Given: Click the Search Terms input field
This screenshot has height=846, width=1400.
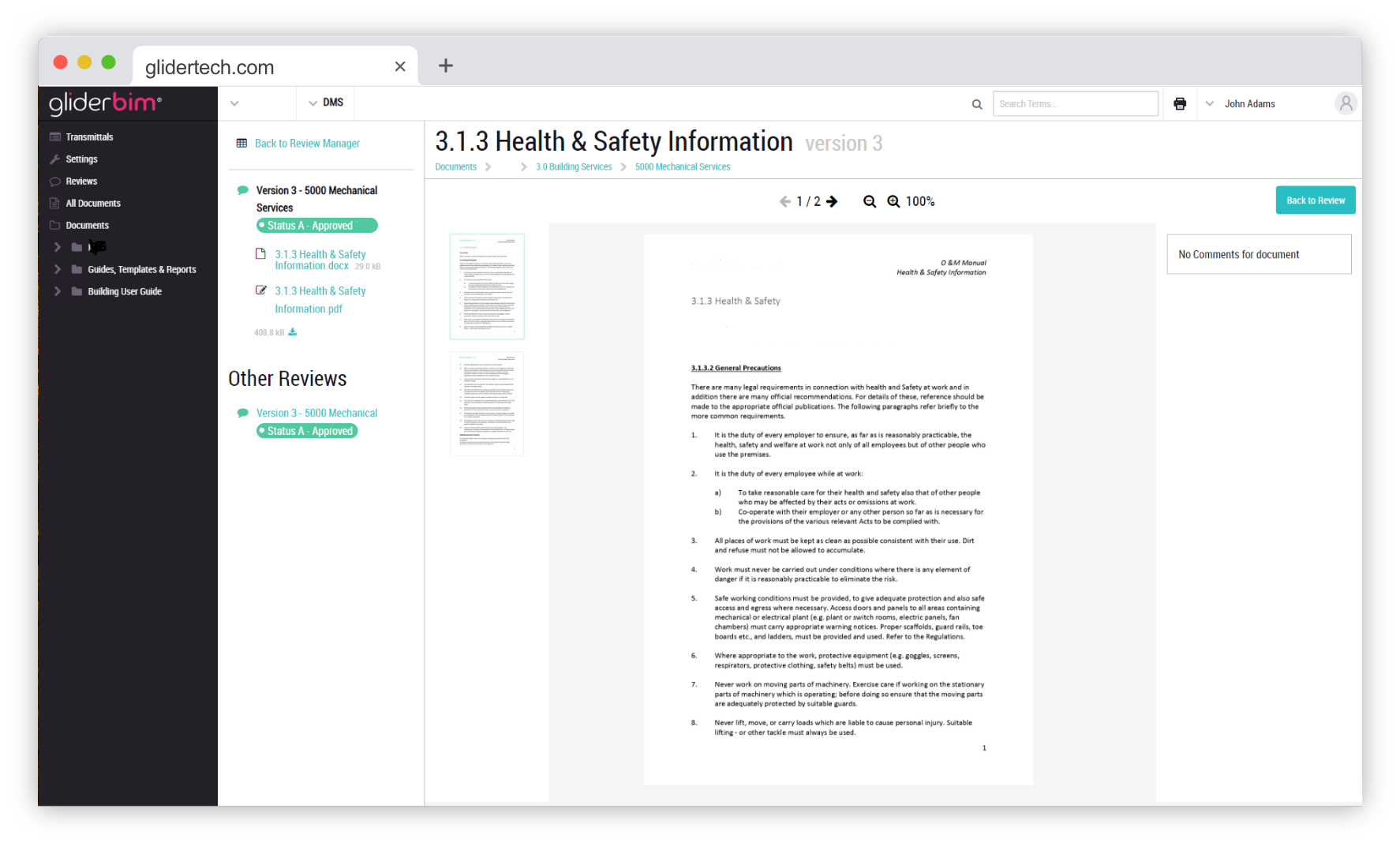Looking at the screenshot, I should pos(1075,104).
